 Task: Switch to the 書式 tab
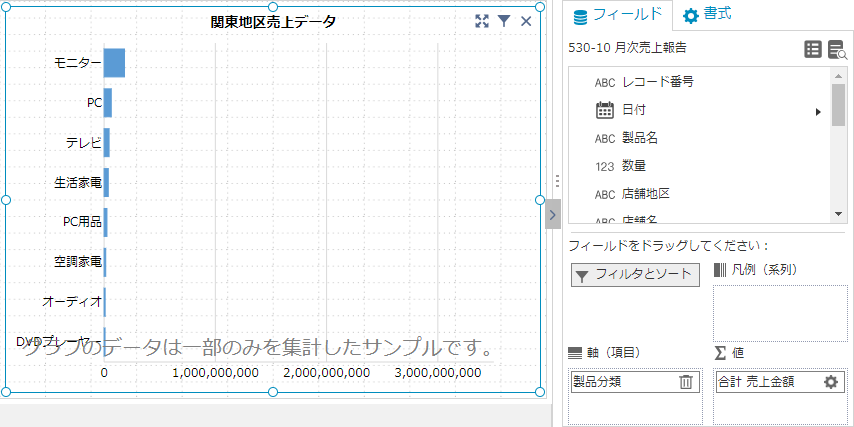pyautogui.click(x=707, y=15)
